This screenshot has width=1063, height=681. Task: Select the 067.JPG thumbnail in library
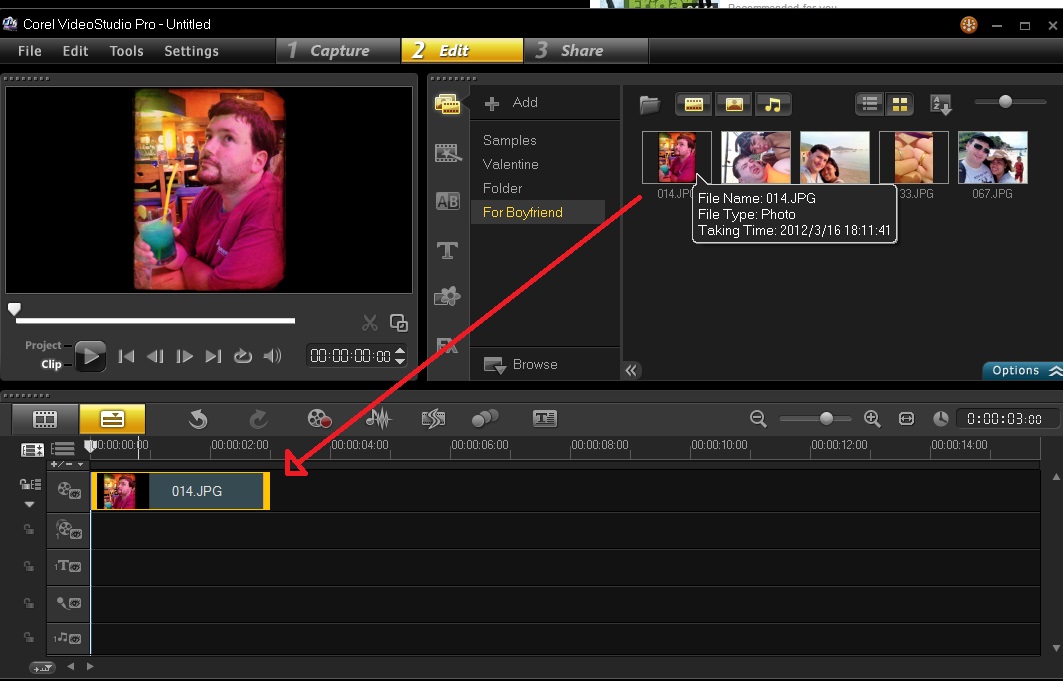tap(992, 158)
